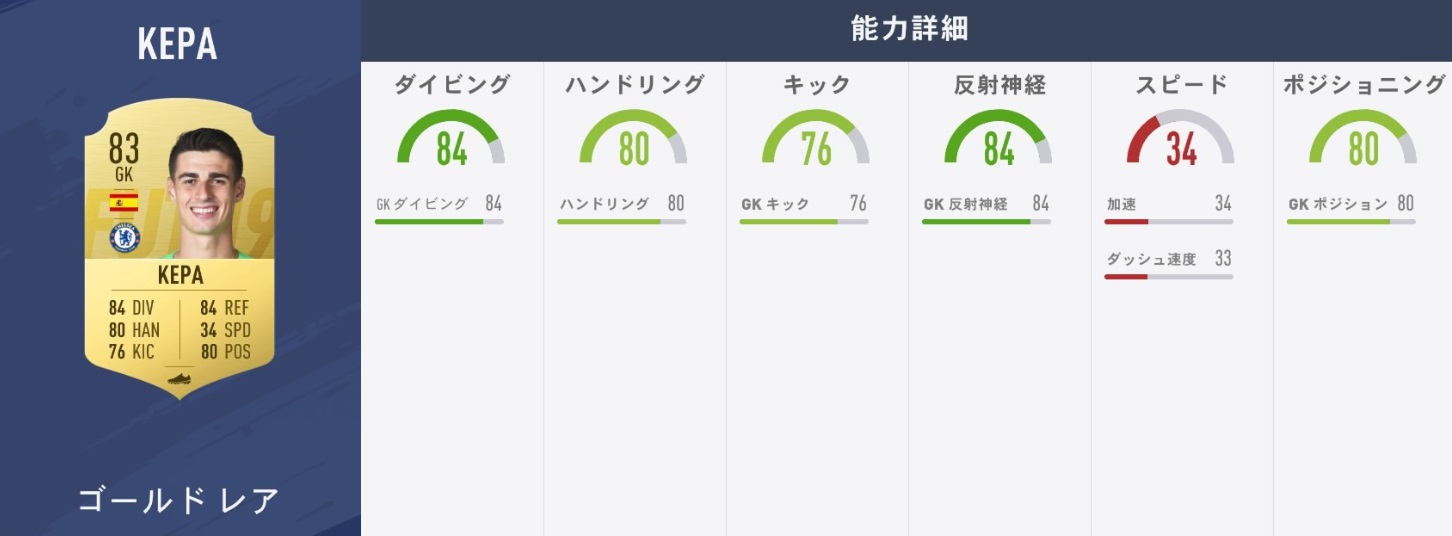The height and width of the screenshot is (536, 1452).
Task: Click the GK ダイビング stat bar
Action: tap(439, 221)
